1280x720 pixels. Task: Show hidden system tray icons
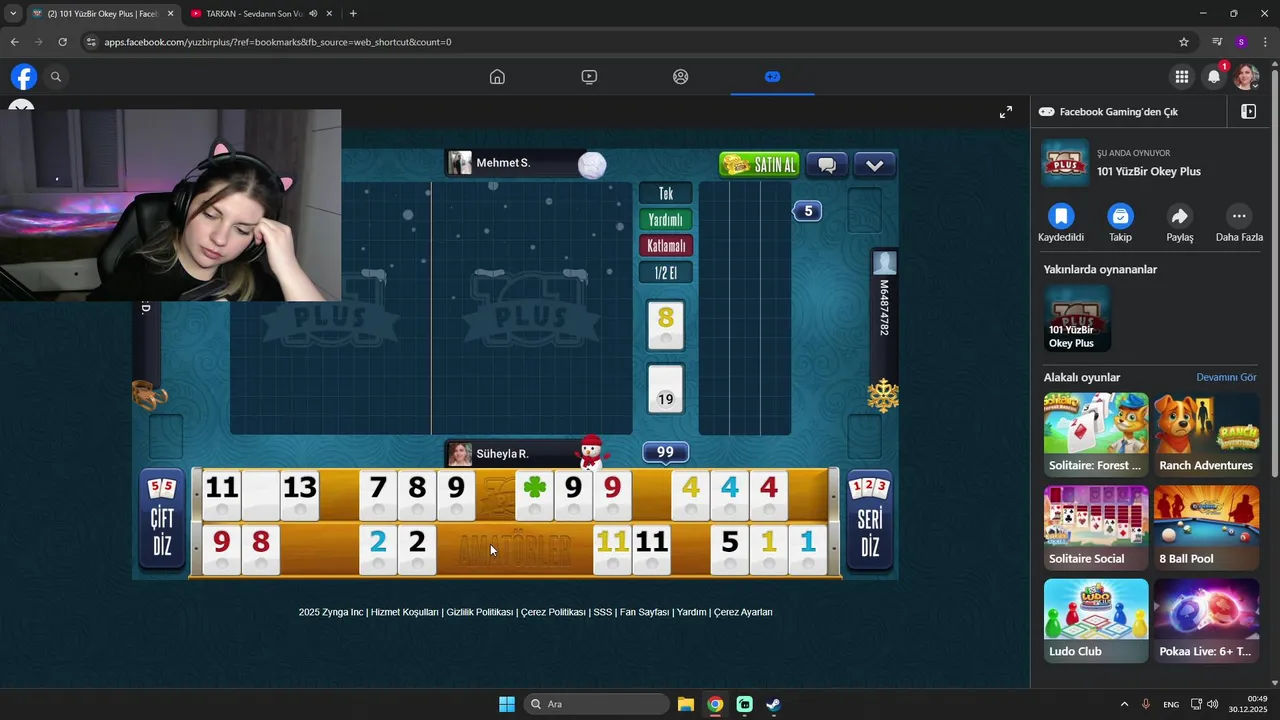click(x=1124, y=704)
